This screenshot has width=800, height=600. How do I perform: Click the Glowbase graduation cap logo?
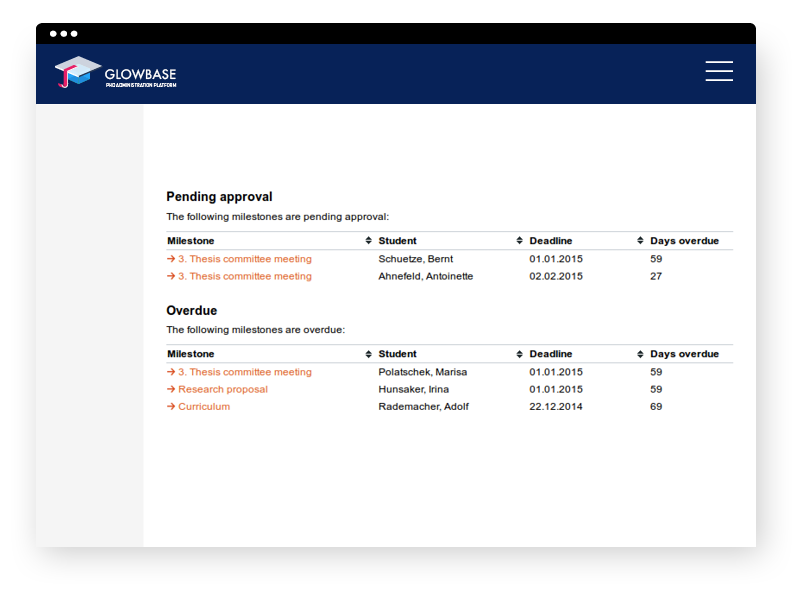78,72
